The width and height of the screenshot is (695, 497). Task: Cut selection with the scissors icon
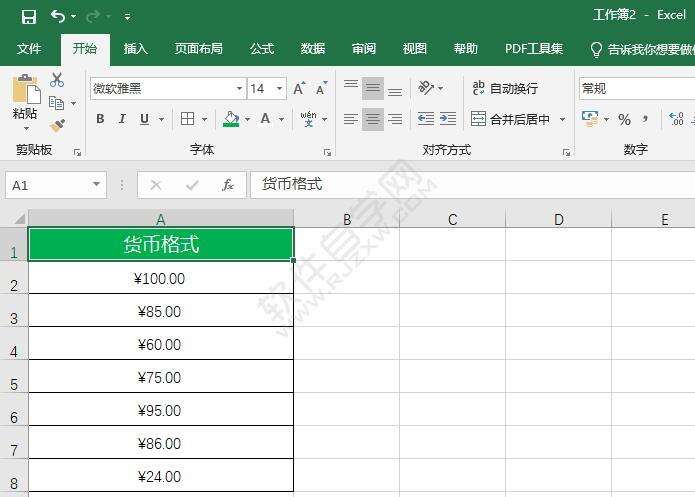57,80
